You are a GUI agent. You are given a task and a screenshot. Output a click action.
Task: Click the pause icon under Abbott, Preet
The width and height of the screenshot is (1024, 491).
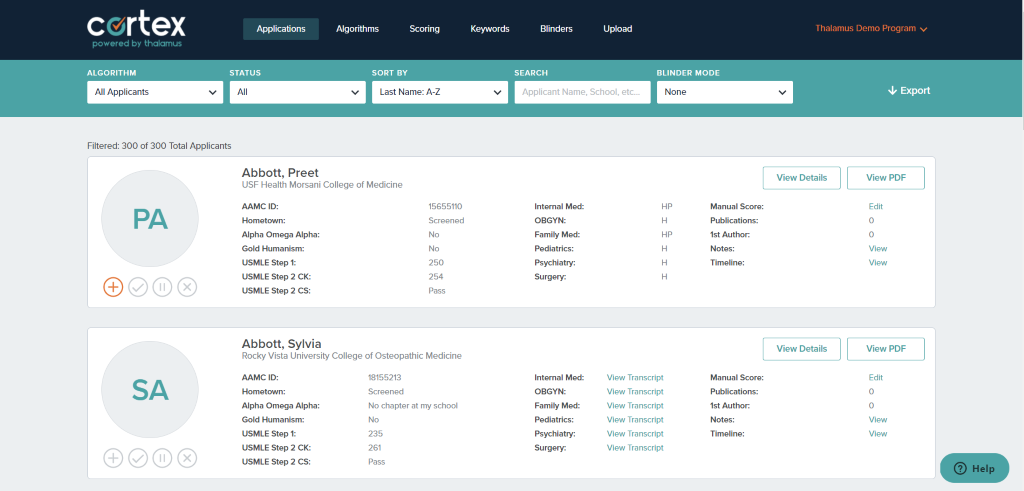[162, 287]
